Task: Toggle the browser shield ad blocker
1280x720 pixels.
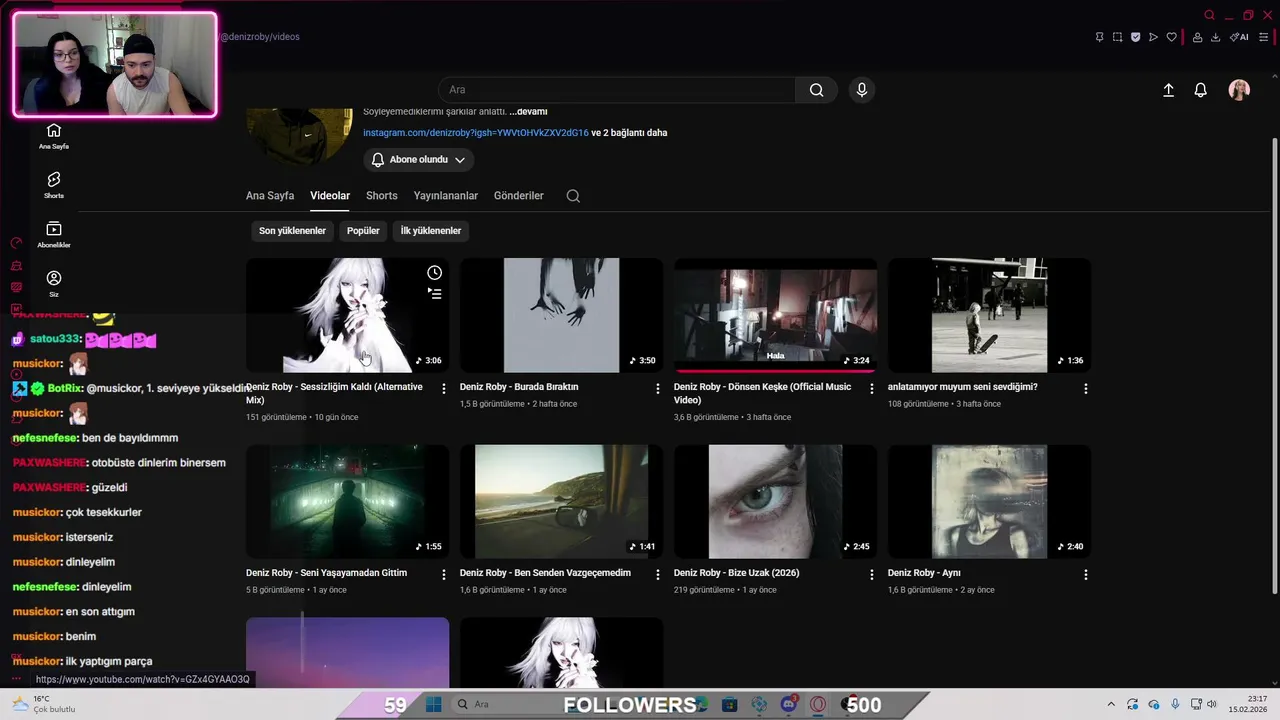Action: [x=1135, y=37]
